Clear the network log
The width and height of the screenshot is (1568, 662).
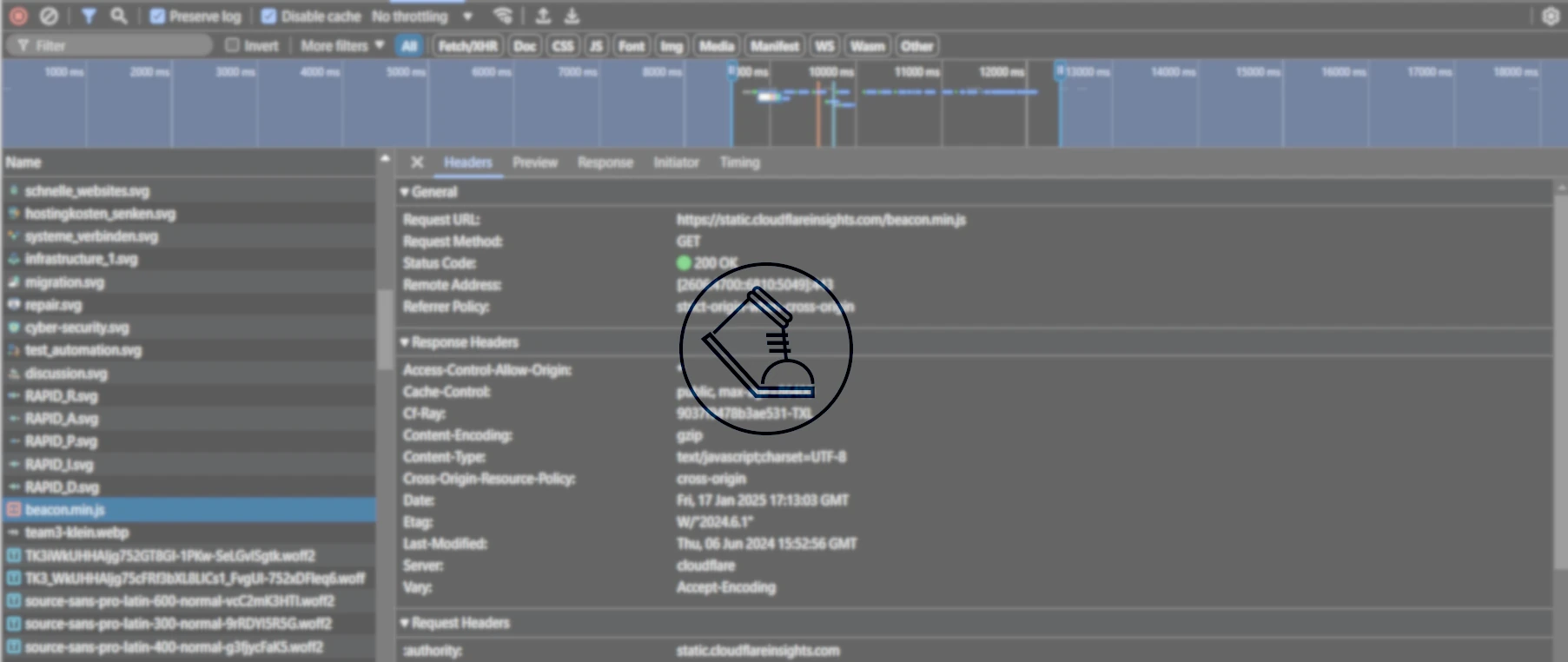pos(50,16)
